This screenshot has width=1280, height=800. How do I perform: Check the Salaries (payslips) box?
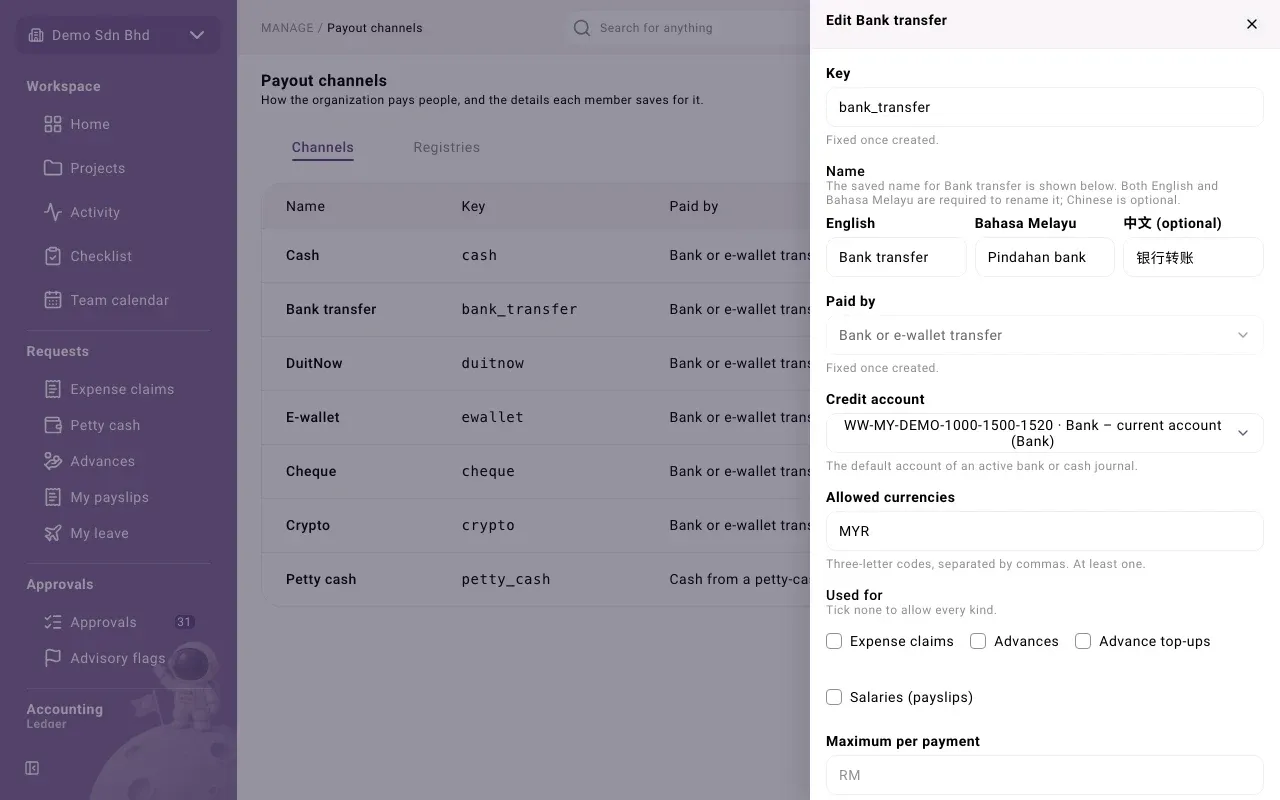tap(834, 697)
